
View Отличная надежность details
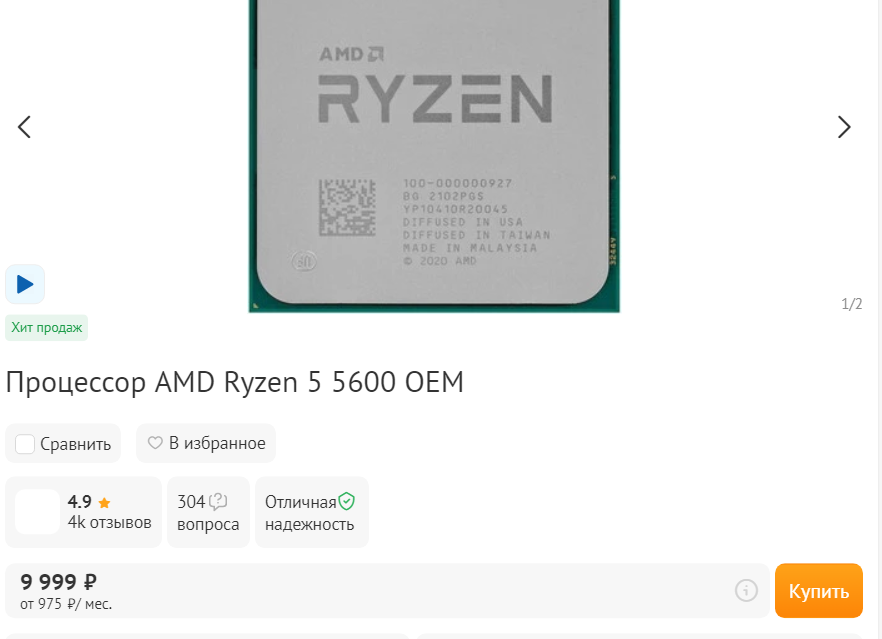312,512
